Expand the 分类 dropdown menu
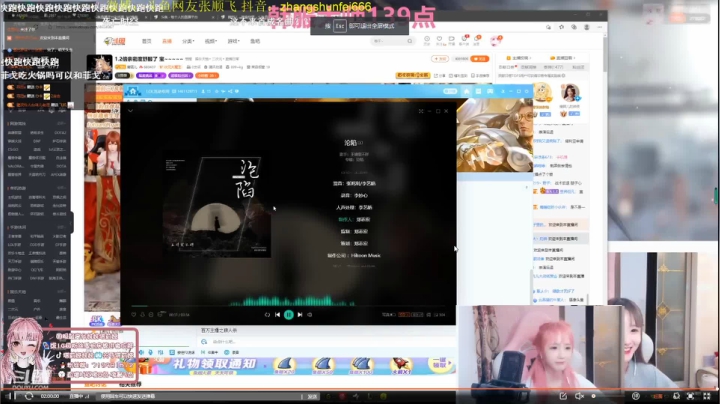Screen dimensions: 720x404 188,41
